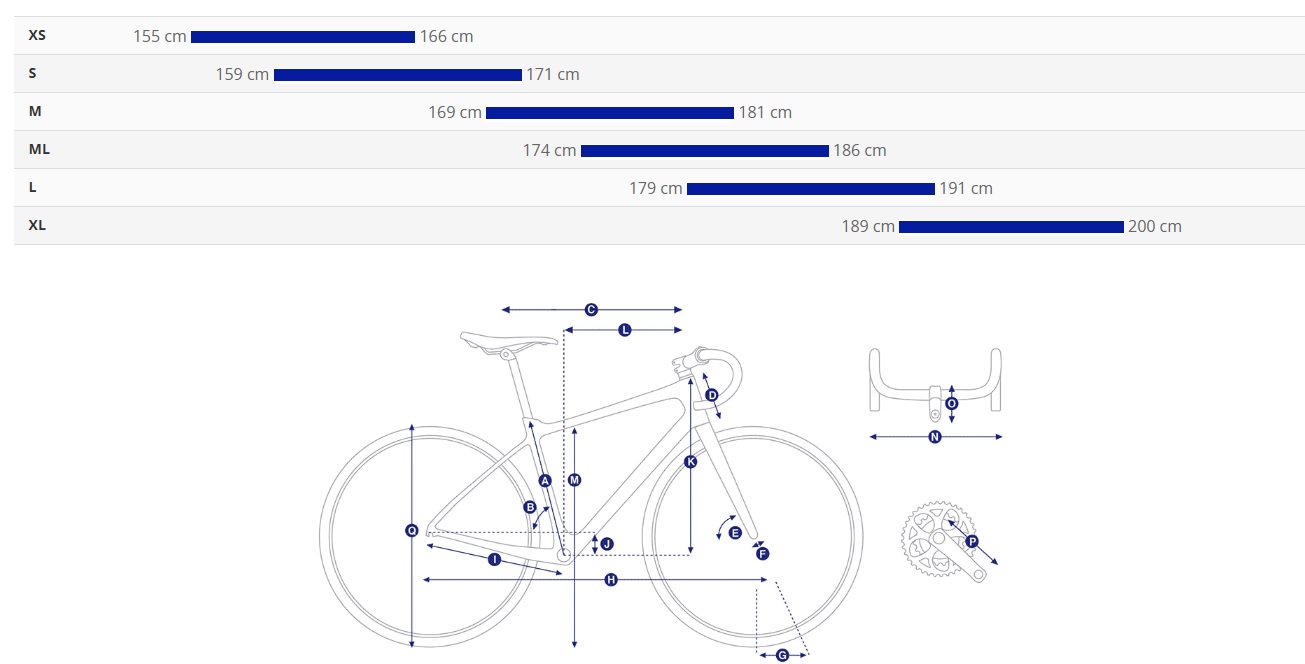Click the P crank length marker

(972, 541)
